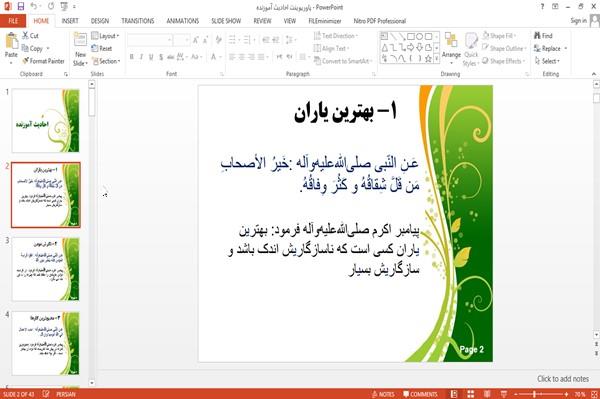Open the REVIEW tab
The width and height of the screenshot is (600, 399).
click(x=262, y=21)
